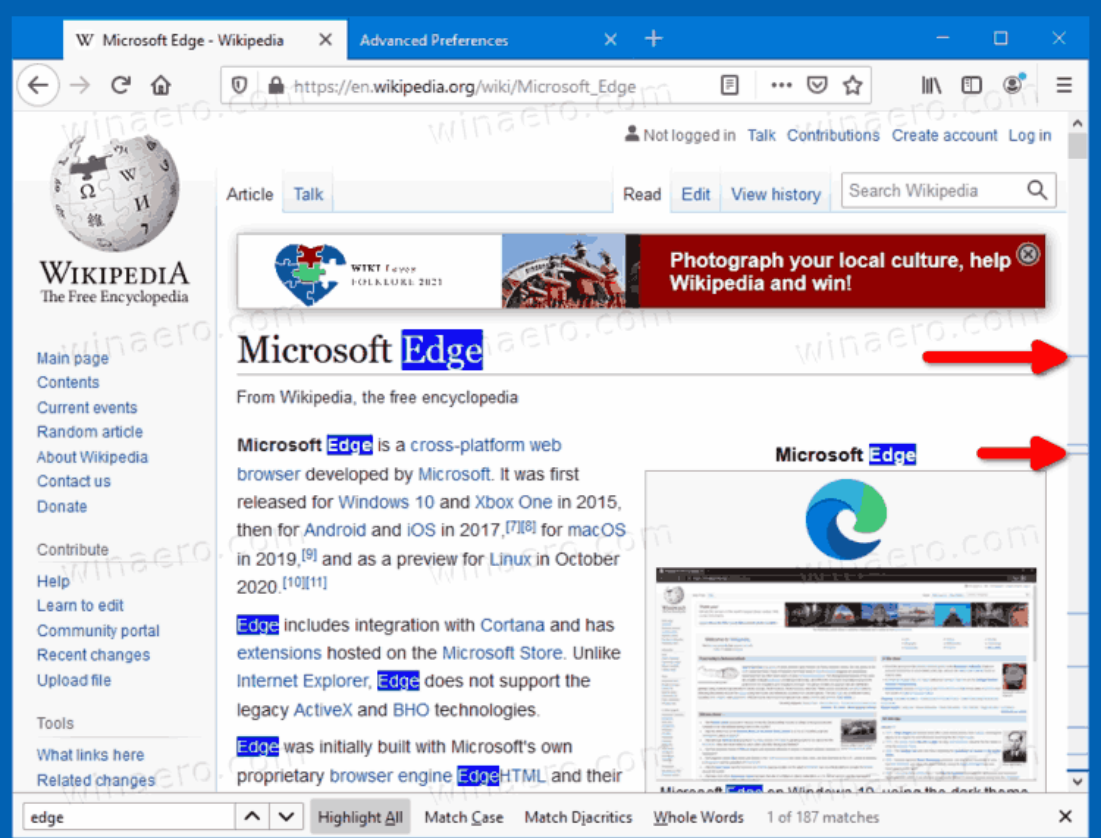Follow the cross-platform web link
Screen dimensions: 1101x838
click(485, 445)
